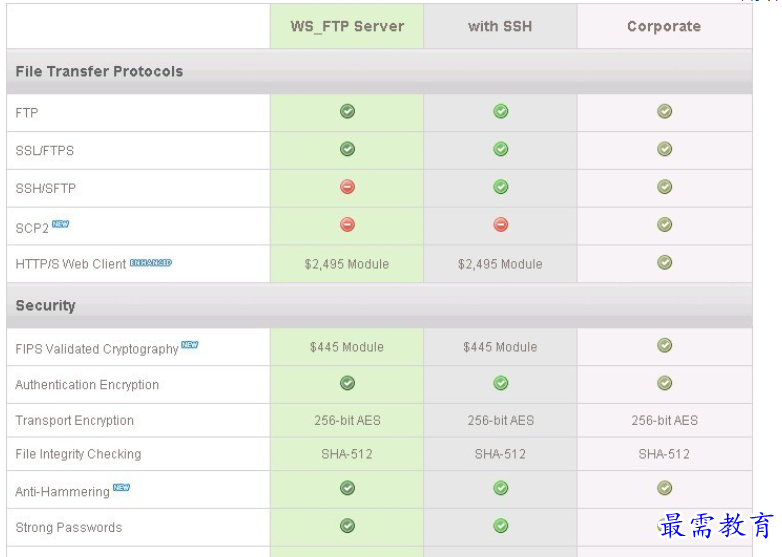Click SSH/SFTP check icon in Corporate column
The width and height of the screenshot is (782, 557).
click(x=664, y=186)
